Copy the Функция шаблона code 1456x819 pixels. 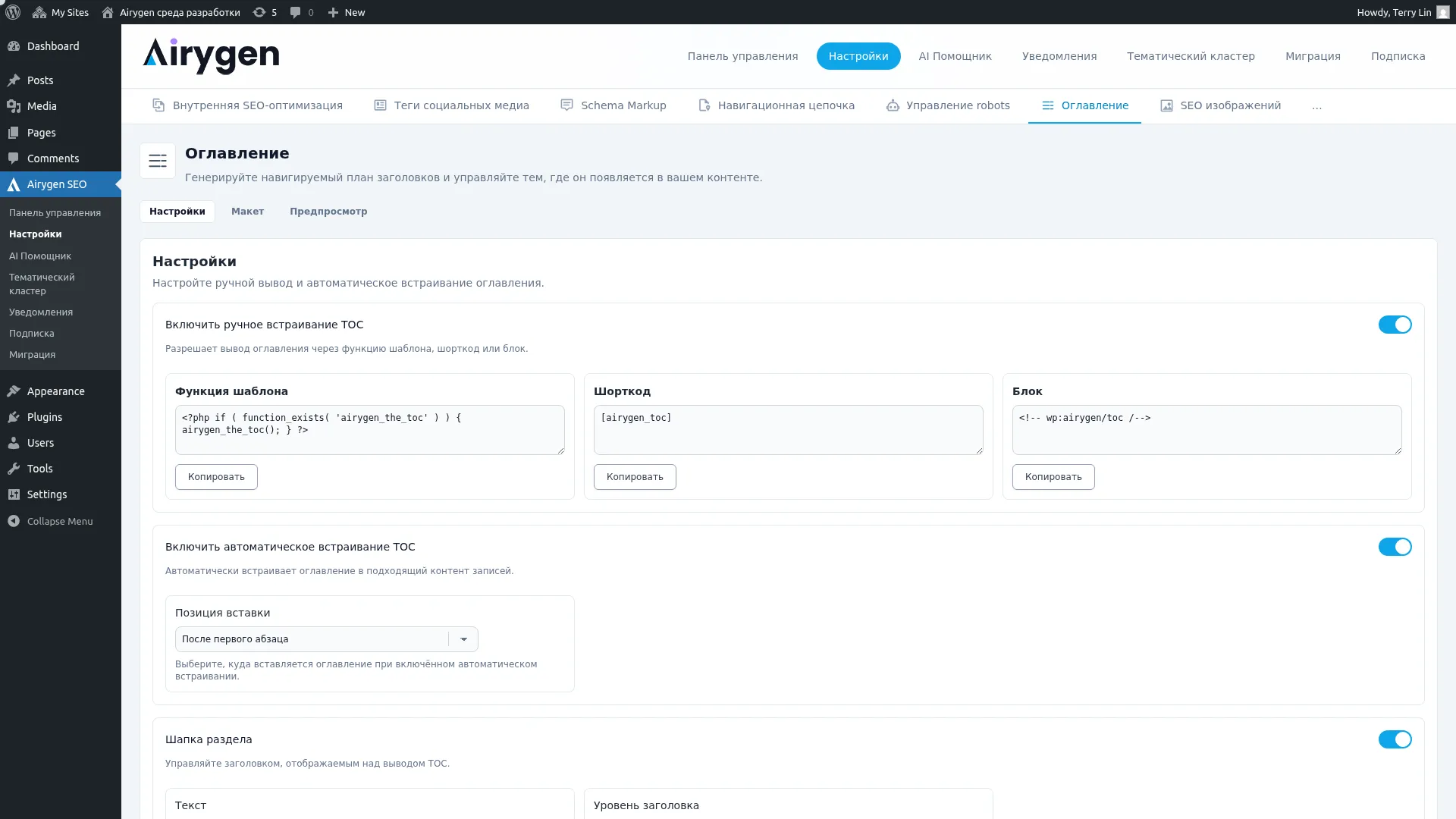(x=216, y=477)
